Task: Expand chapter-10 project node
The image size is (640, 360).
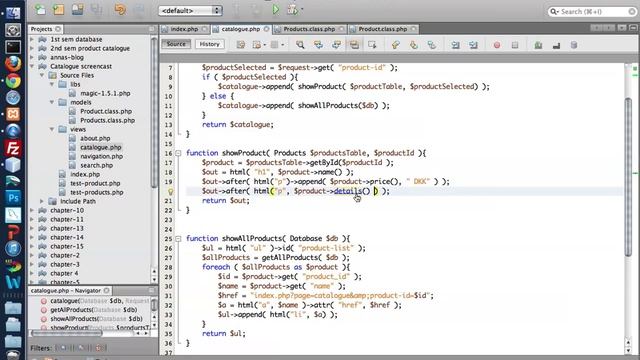Action: pyautogui.click(x=32, y=210)
